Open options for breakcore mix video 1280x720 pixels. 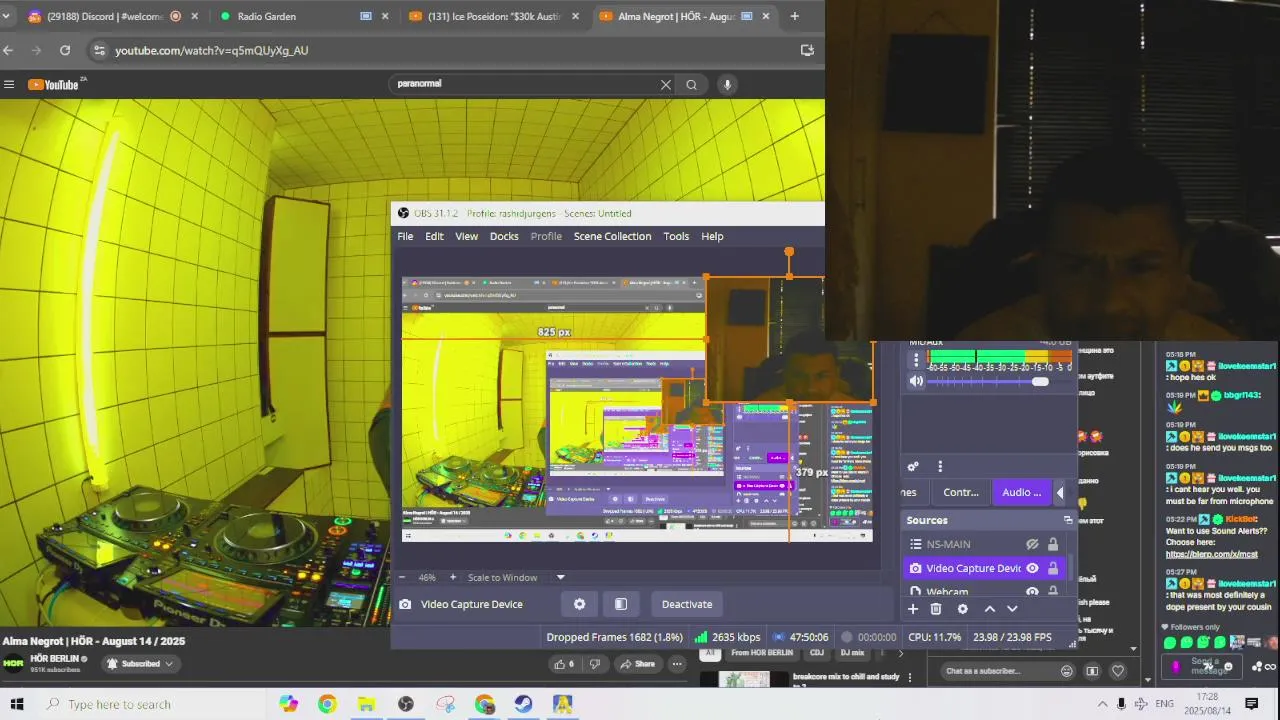coord(909,677)
